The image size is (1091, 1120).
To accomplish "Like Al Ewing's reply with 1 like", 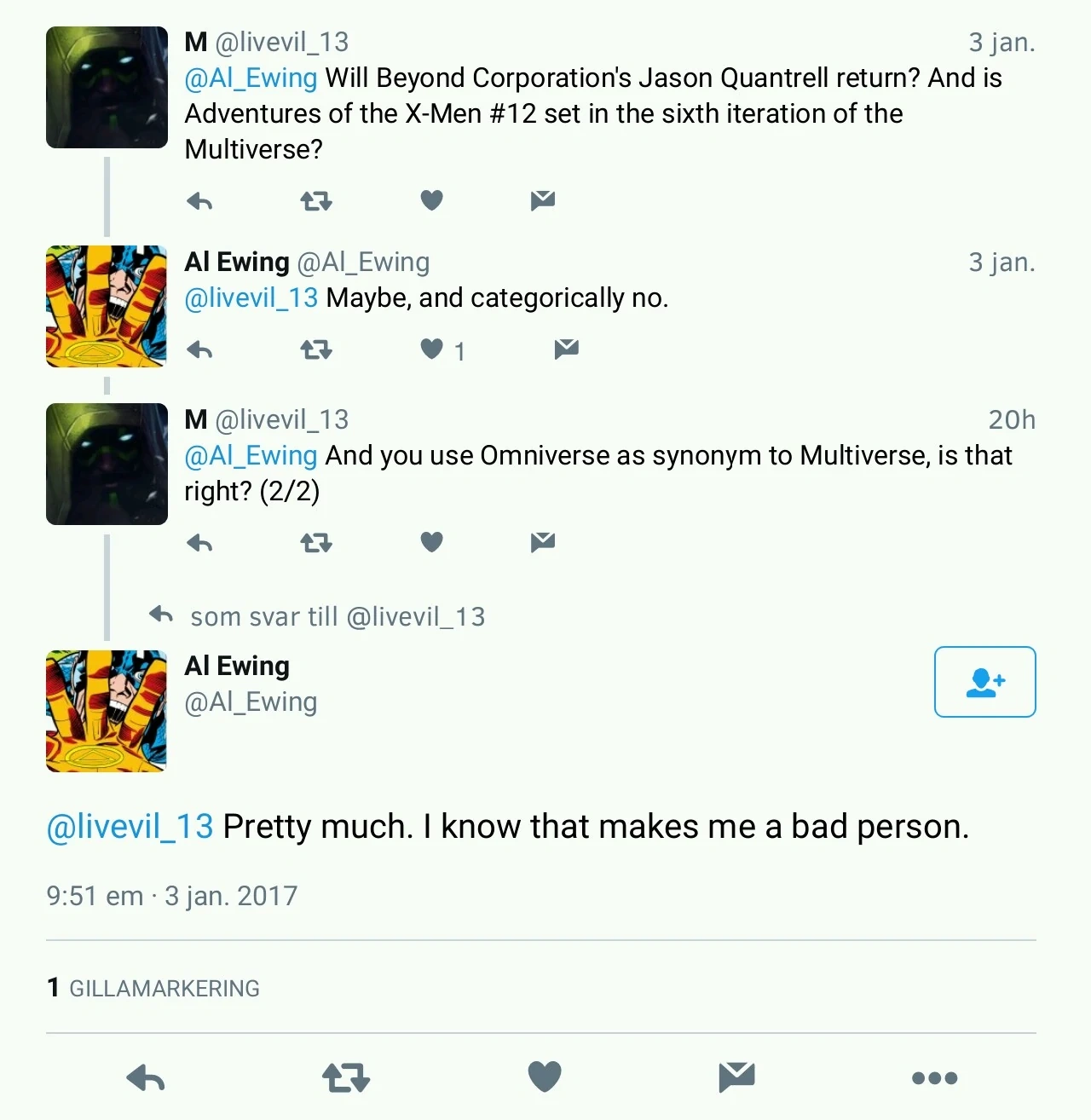I will tap(433, 349).
